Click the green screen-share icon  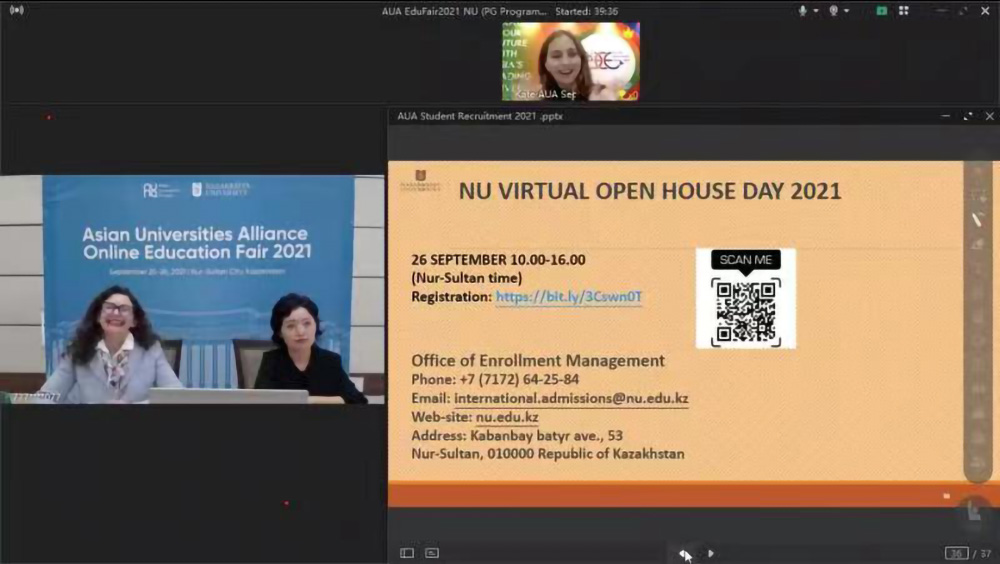click(881, 11)
